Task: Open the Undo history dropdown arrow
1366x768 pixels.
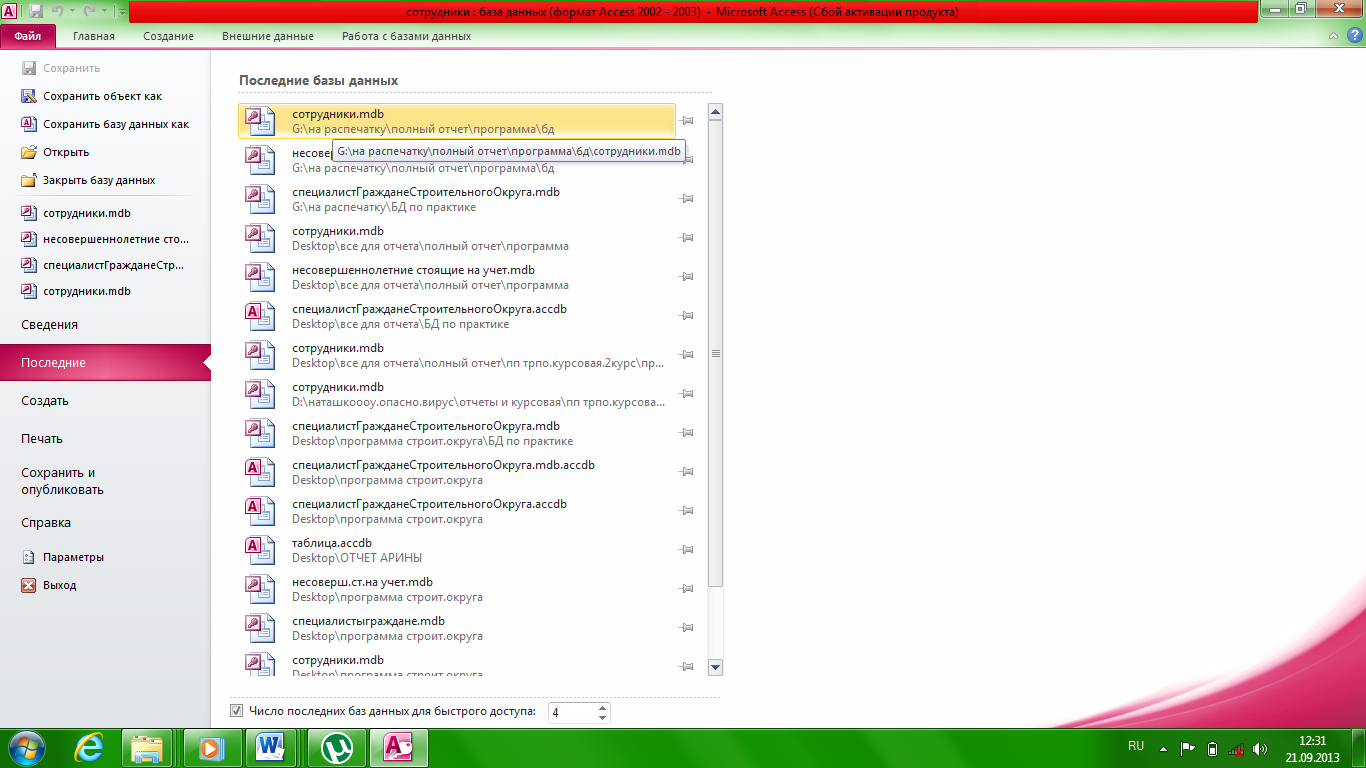Action: 73,11
